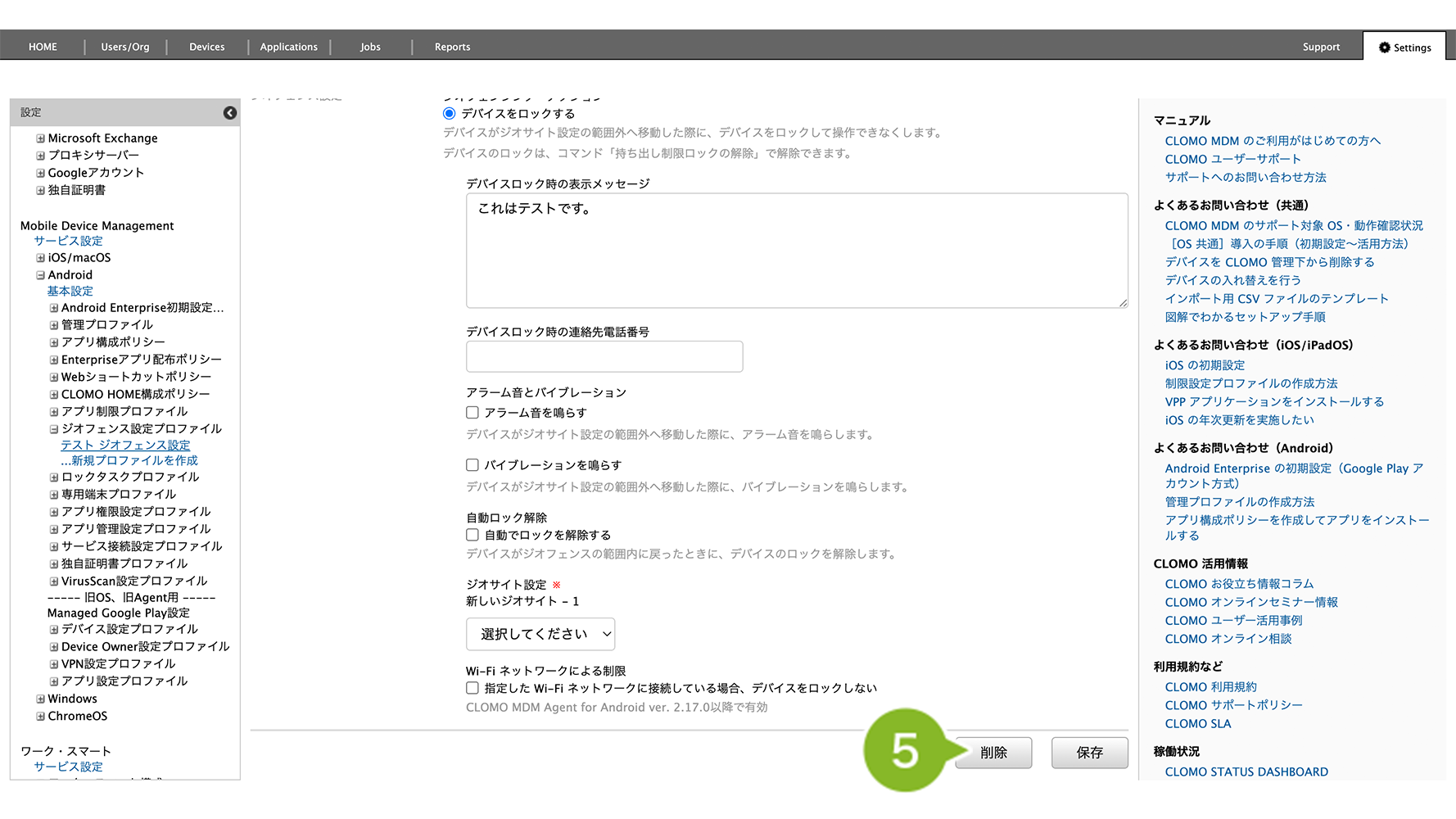Viewport: 1456px width, 819px height.
Task: Enable バイブレーションを鳴らす checkbox
Action: pyautogui.click(x=473, y=465)
